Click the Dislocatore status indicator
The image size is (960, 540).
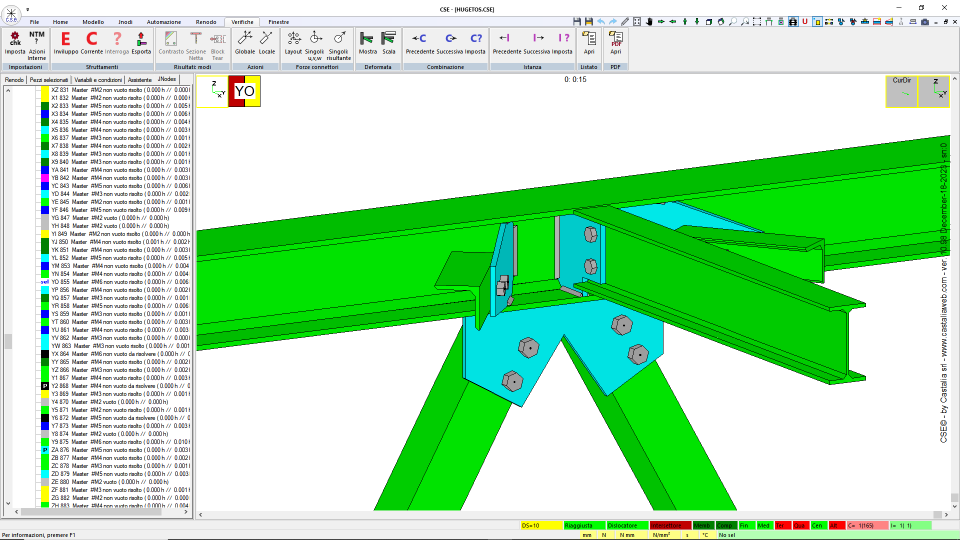point(627,526)
